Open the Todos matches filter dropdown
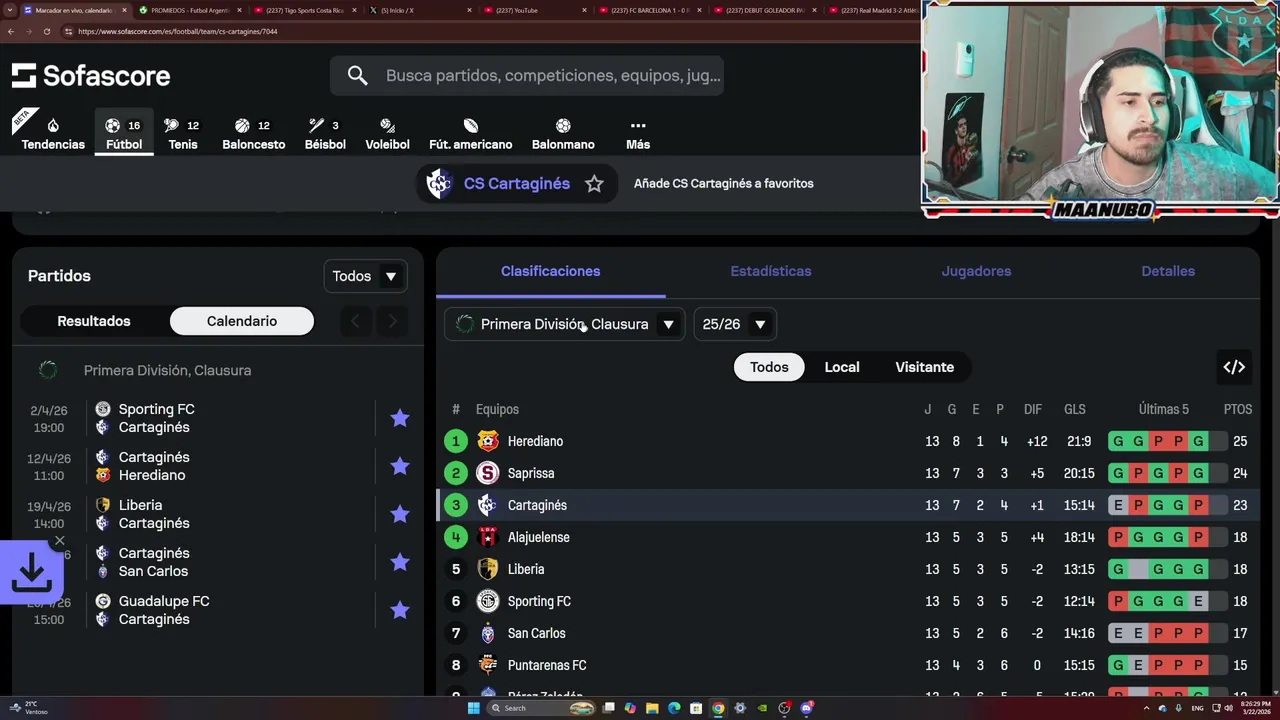This screenshot has width=1280, height=720. (x=365, y=276)
